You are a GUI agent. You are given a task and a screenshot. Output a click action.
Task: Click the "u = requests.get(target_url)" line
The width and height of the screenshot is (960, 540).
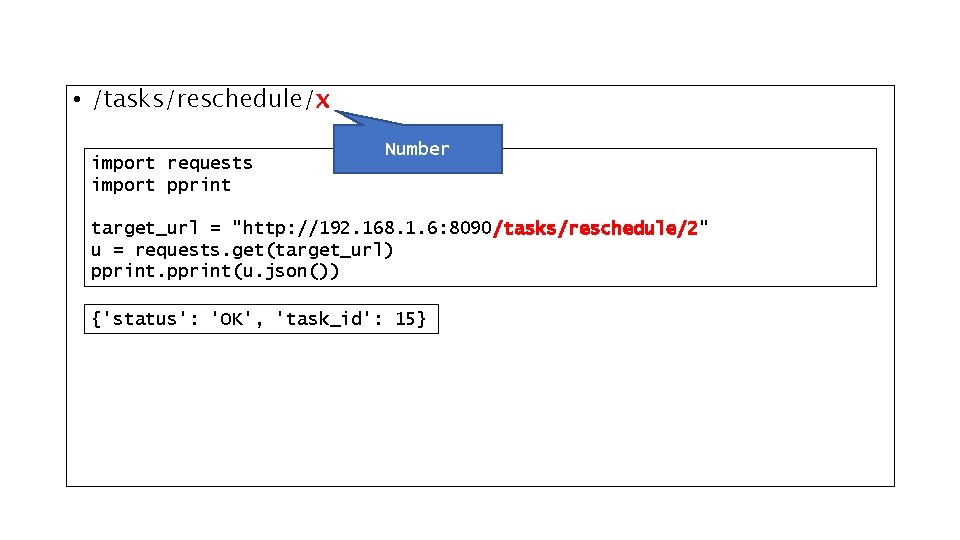[242, 250]
